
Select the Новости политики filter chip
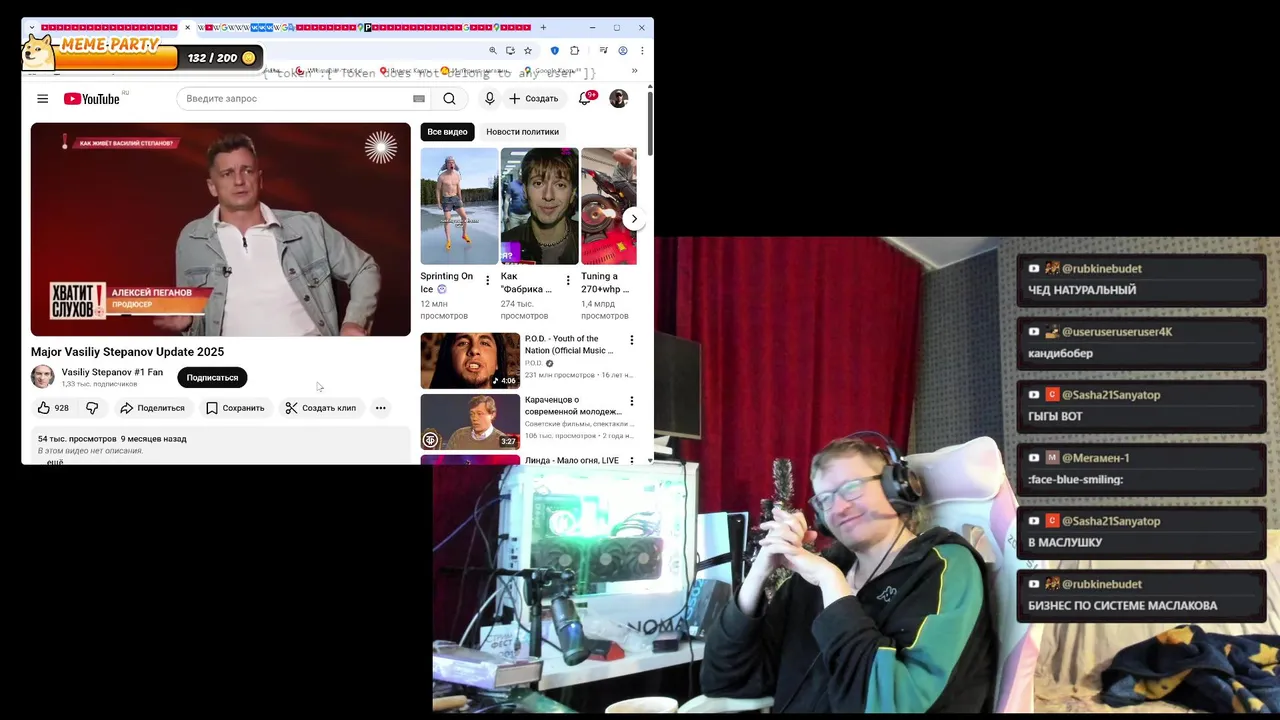point(522,132)
